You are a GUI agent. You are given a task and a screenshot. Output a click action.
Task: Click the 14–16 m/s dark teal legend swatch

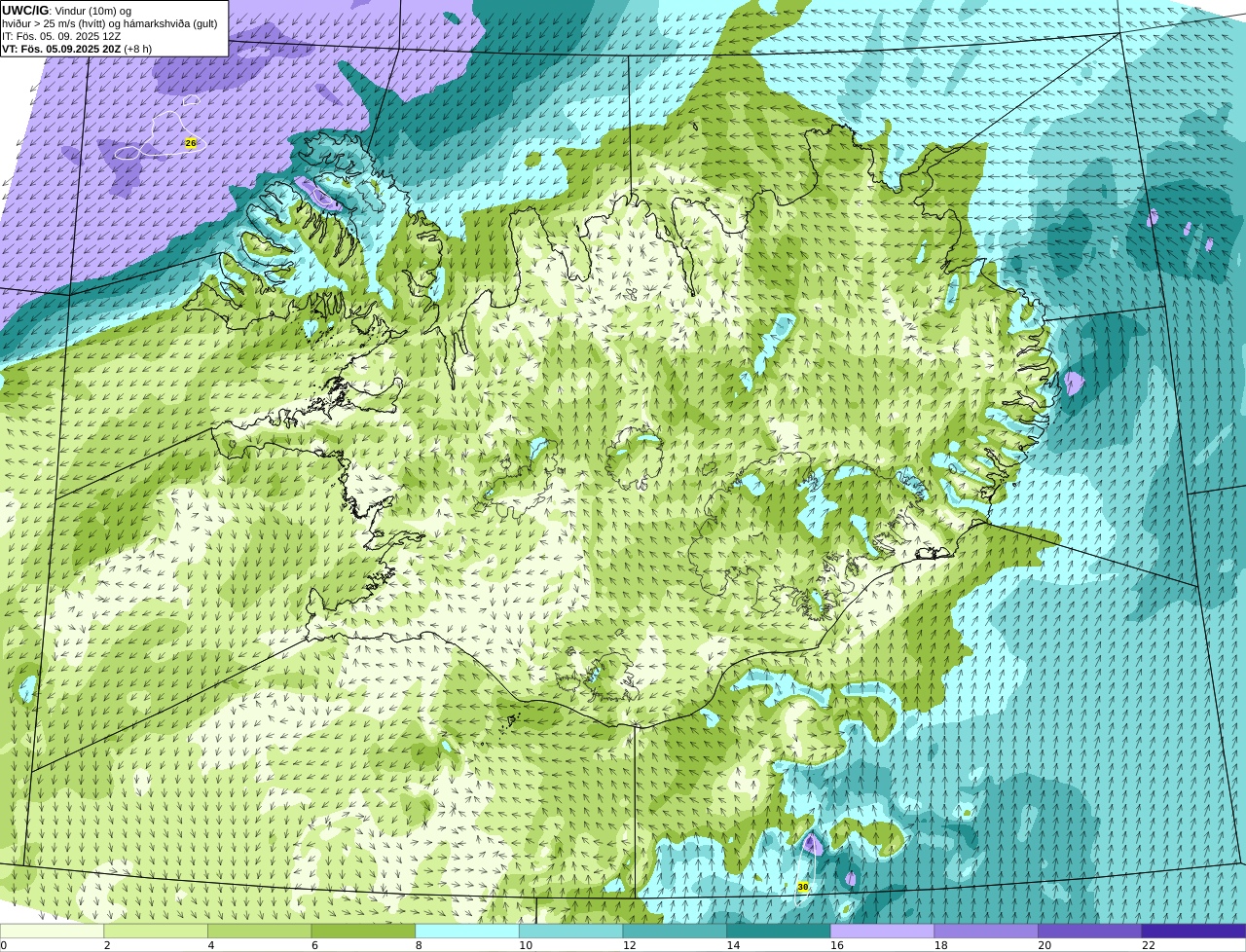pyautogui.click(x=779, y=931)
